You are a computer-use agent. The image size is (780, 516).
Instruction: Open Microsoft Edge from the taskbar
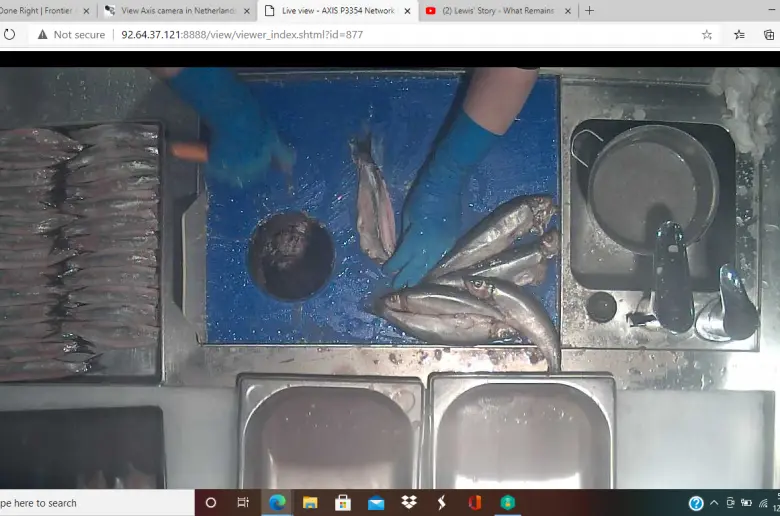277,503
